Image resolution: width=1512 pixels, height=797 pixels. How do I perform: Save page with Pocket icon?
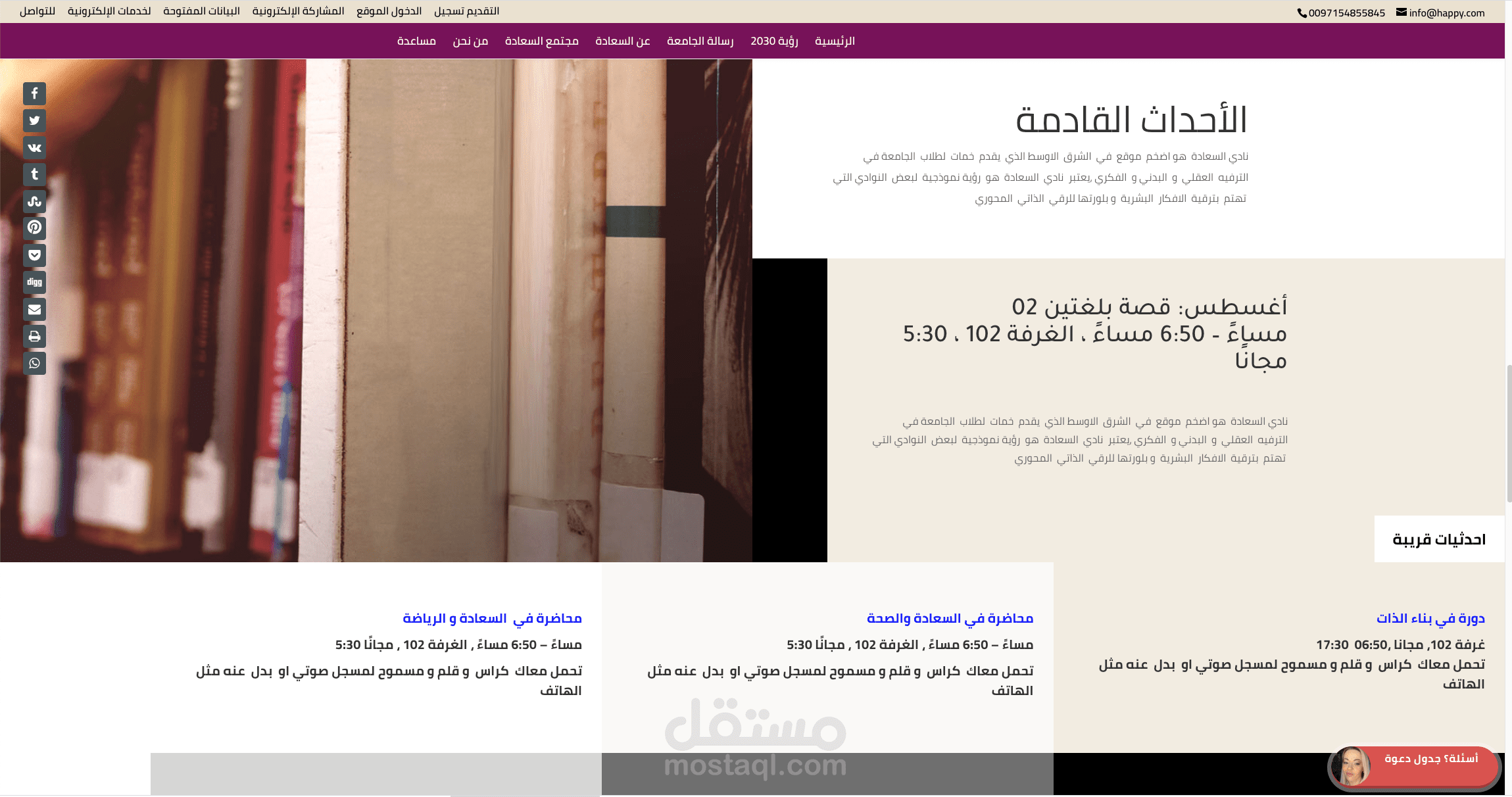click(34, 255)
